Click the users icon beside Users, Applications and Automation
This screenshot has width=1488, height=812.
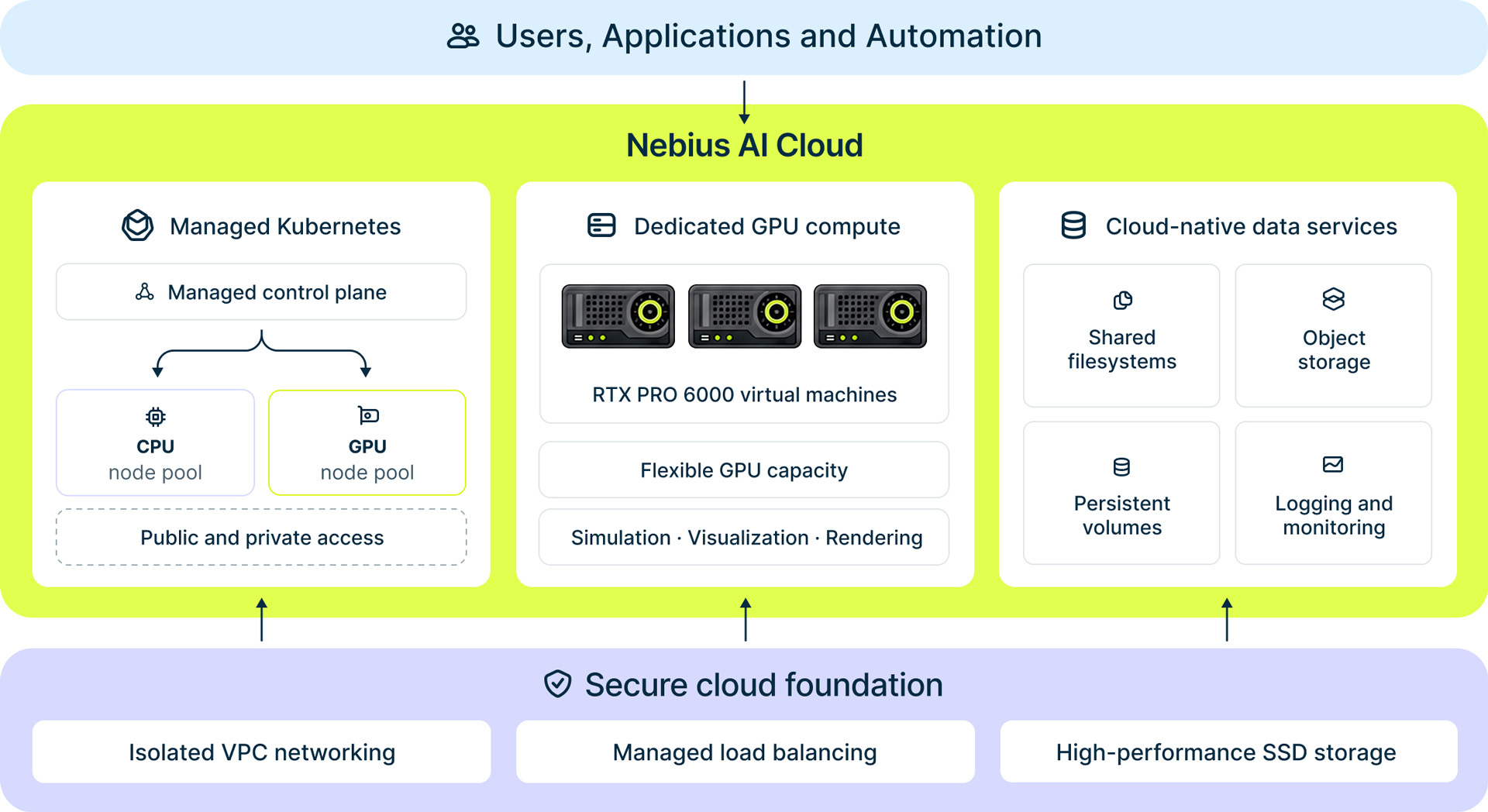[x=463, y=36]
